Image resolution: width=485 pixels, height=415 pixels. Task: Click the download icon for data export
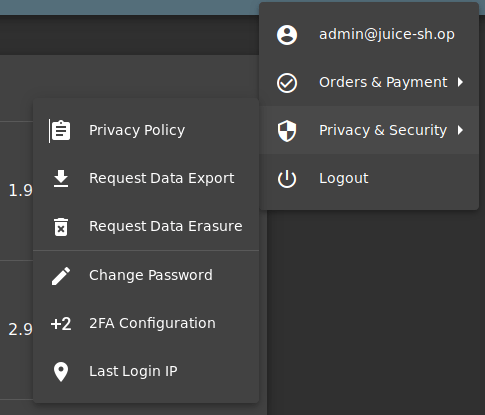pyautogui.click(x=61, y=178)
